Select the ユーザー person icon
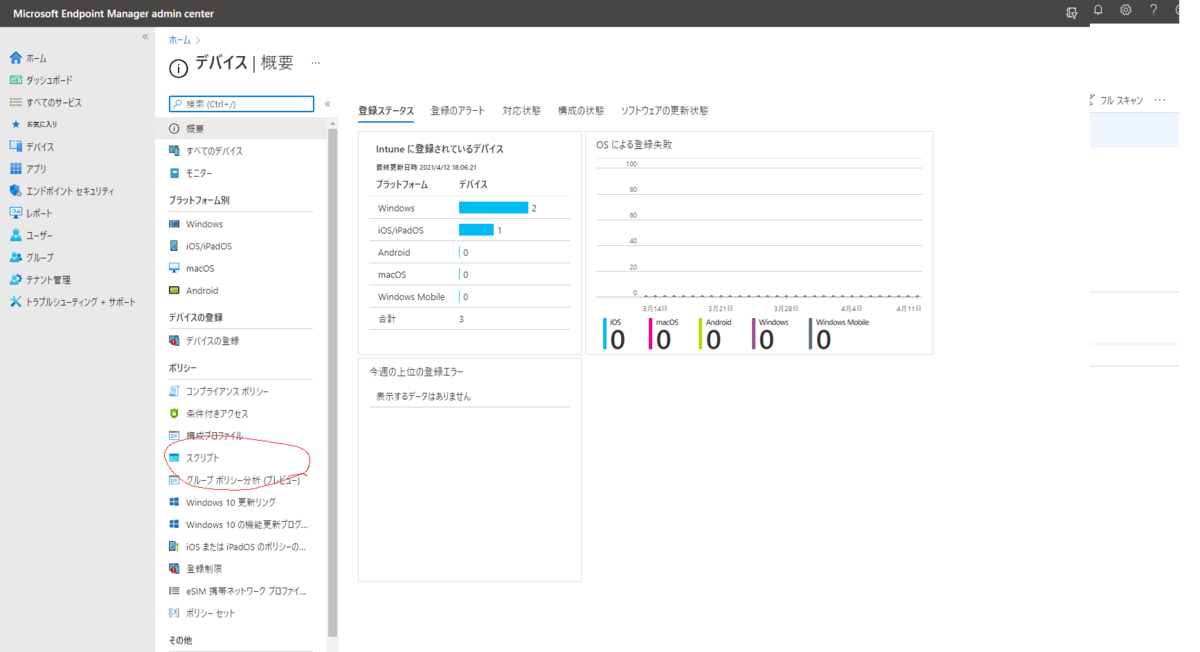The width and height of the screenshot is (1200, 652). tap(15, 235)
